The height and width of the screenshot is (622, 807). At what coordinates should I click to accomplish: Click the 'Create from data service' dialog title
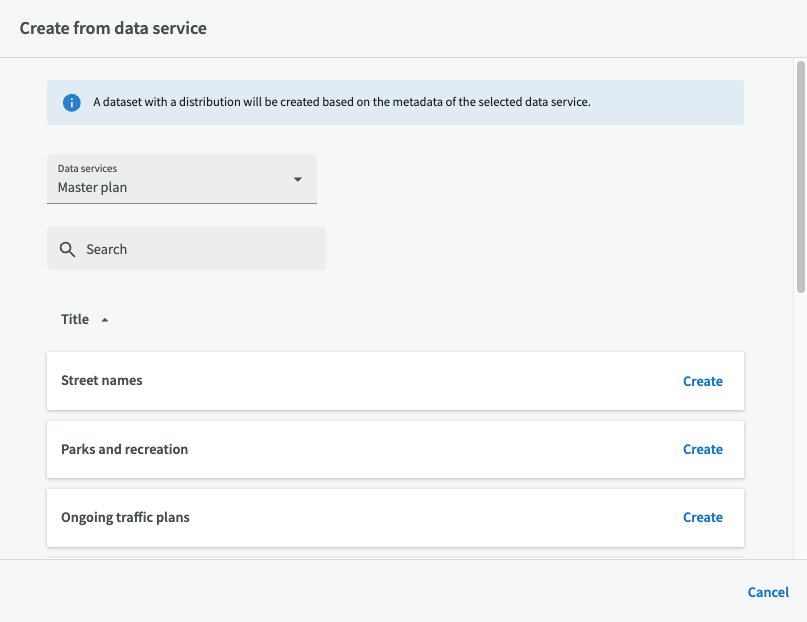point(113,28)
